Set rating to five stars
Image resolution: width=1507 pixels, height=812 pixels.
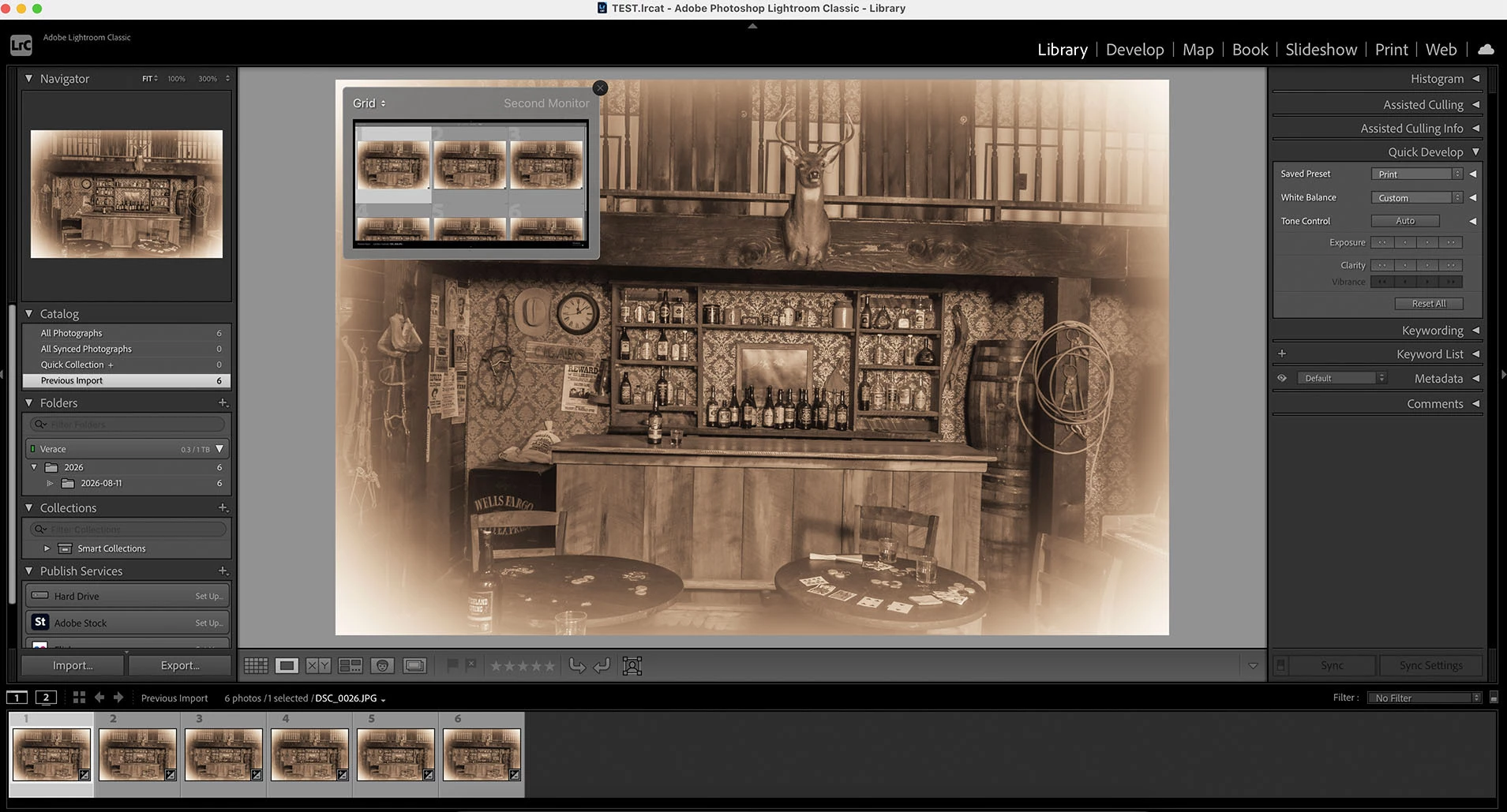pyautogui.click(x=549, y=666)
